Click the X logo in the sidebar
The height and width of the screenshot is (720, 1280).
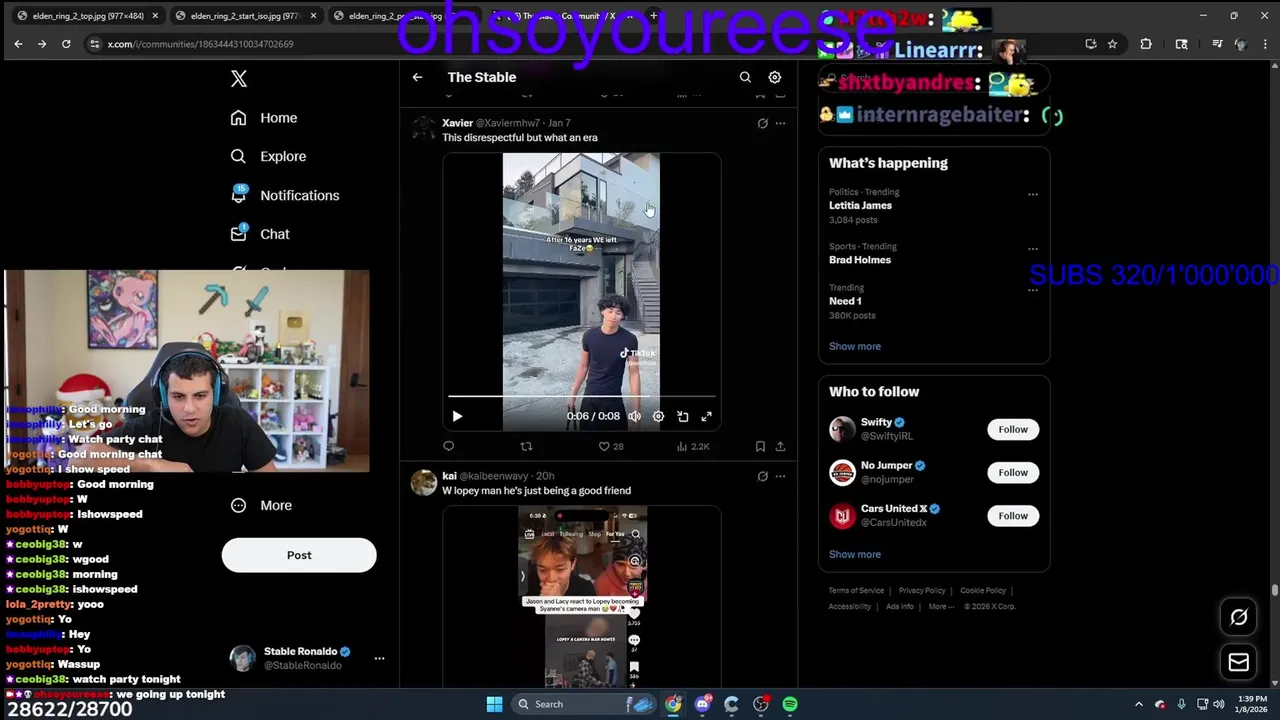pyautogui.click(x=239, y=79)
